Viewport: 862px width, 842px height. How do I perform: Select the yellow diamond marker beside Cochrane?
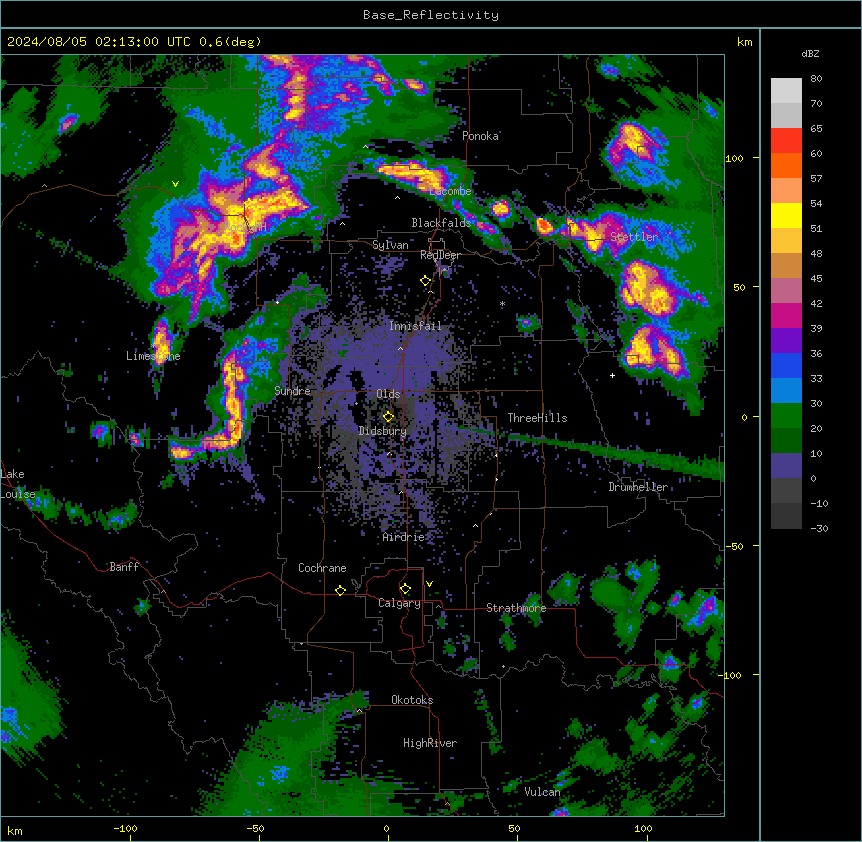point(340,590)
